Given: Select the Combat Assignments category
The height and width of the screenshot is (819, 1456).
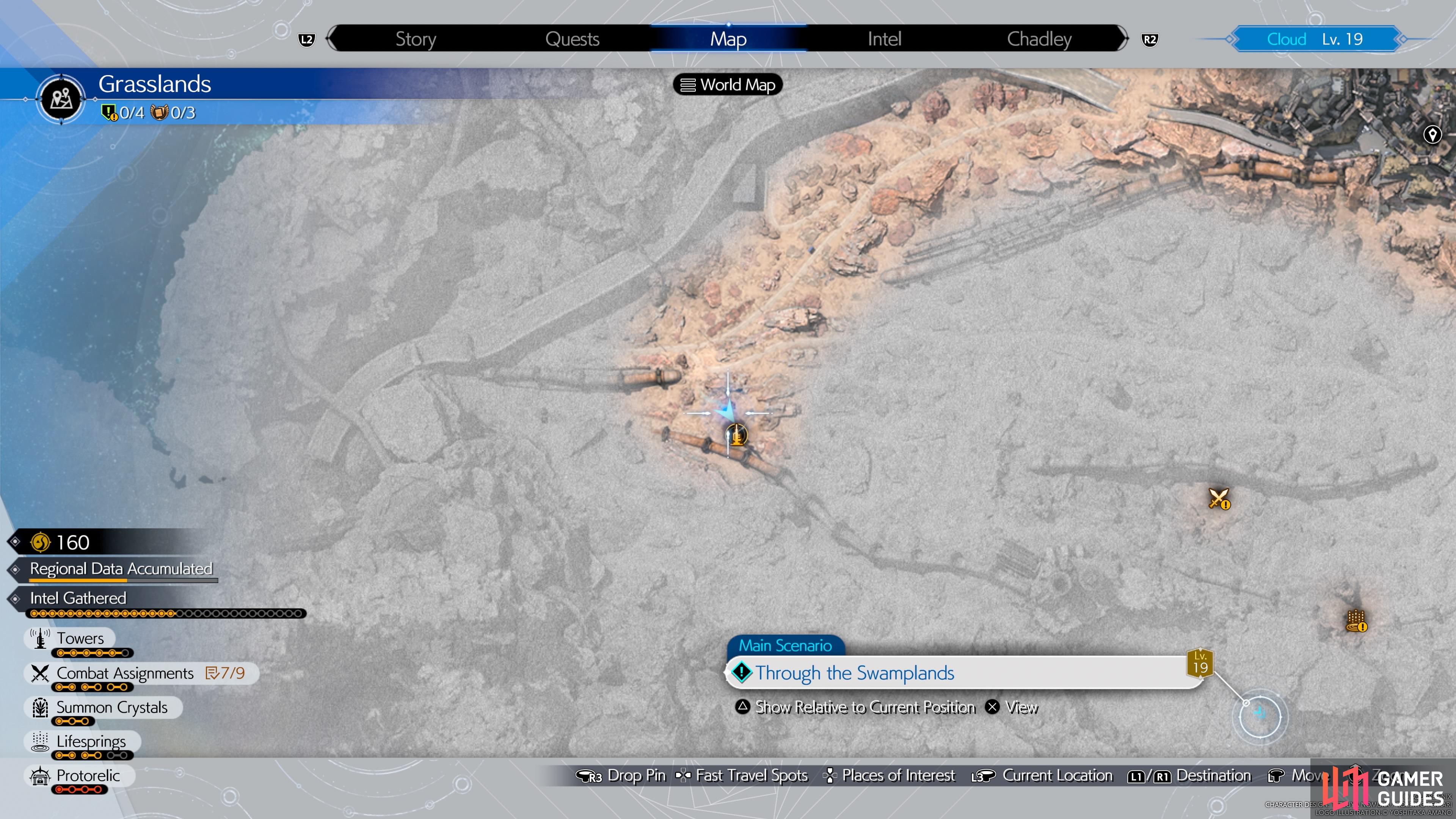Looking at the screenshot, I should pyautogui.click(x=141, y=673).
